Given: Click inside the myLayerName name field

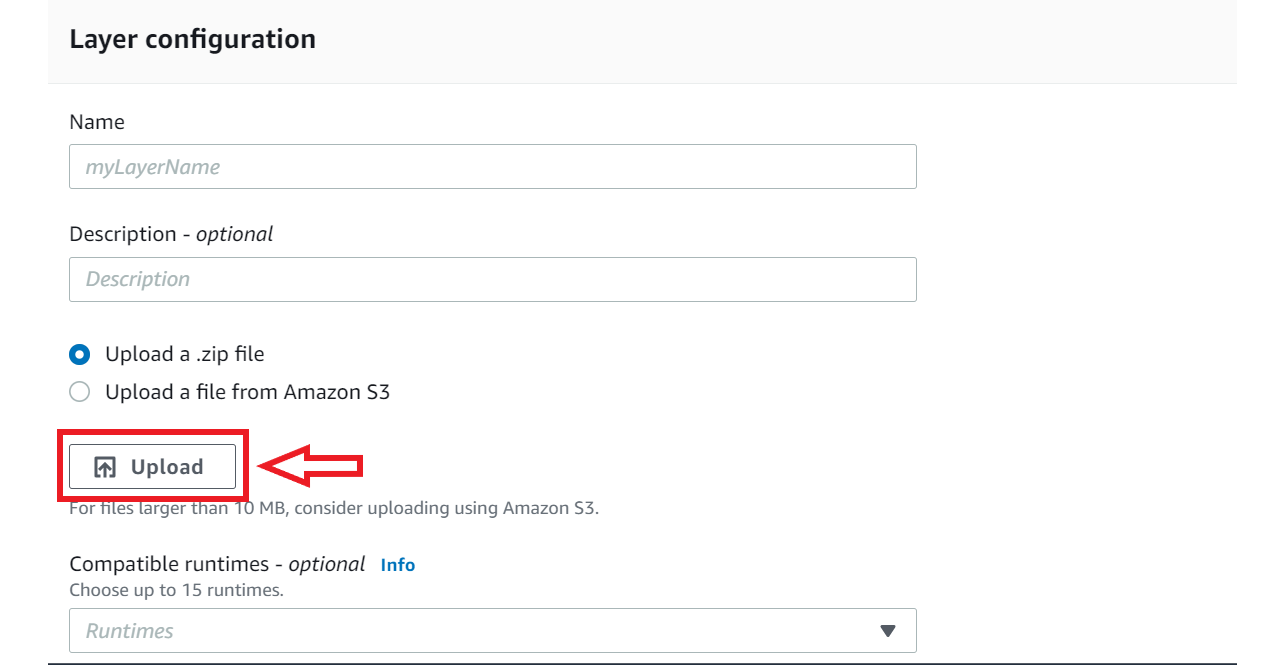Looking at the screenshot, I should tap(492, 166).
